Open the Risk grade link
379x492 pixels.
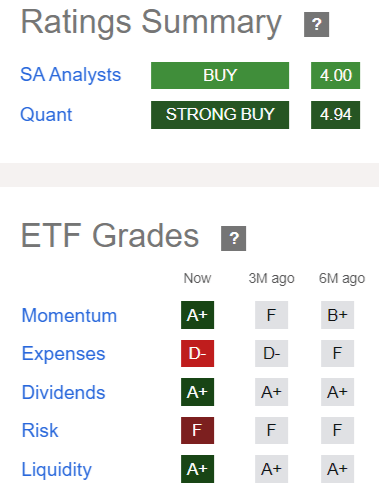click(40, 430)
